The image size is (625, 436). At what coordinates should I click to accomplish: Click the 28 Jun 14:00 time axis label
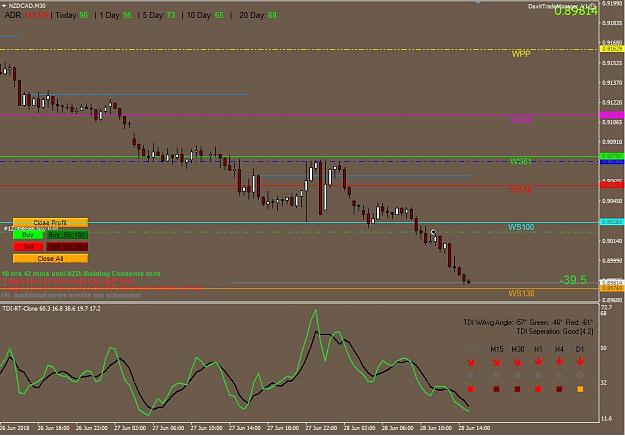tap(474, 428)
